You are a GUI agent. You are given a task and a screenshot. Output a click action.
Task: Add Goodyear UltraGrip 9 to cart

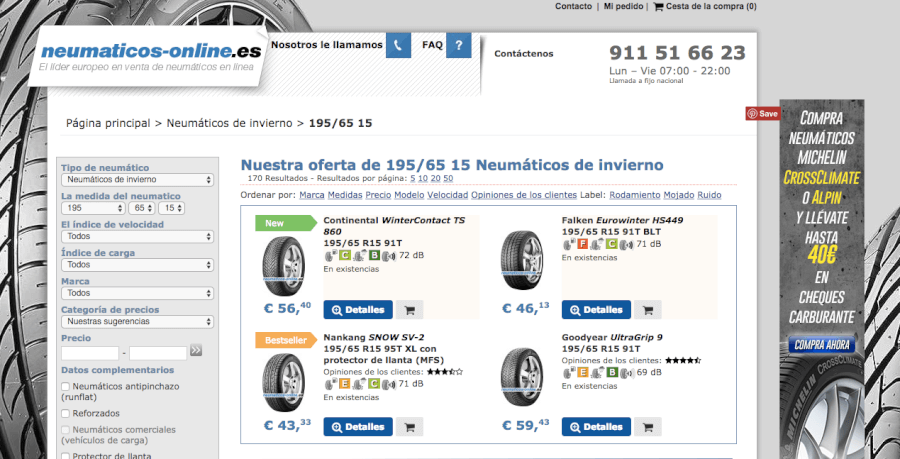click(x=647, y=427)
